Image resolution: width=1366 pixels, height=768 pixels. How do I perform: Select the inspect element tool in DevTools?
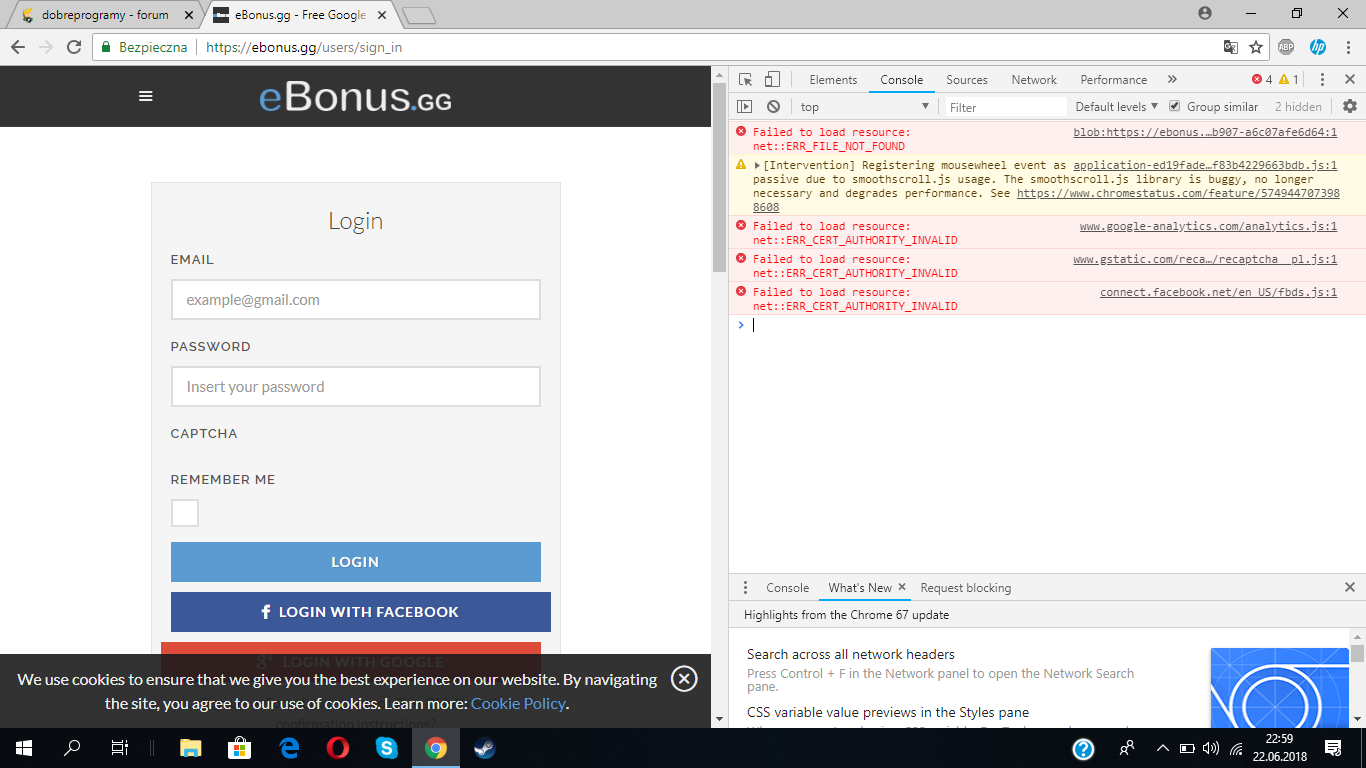(x=745, y=80)
